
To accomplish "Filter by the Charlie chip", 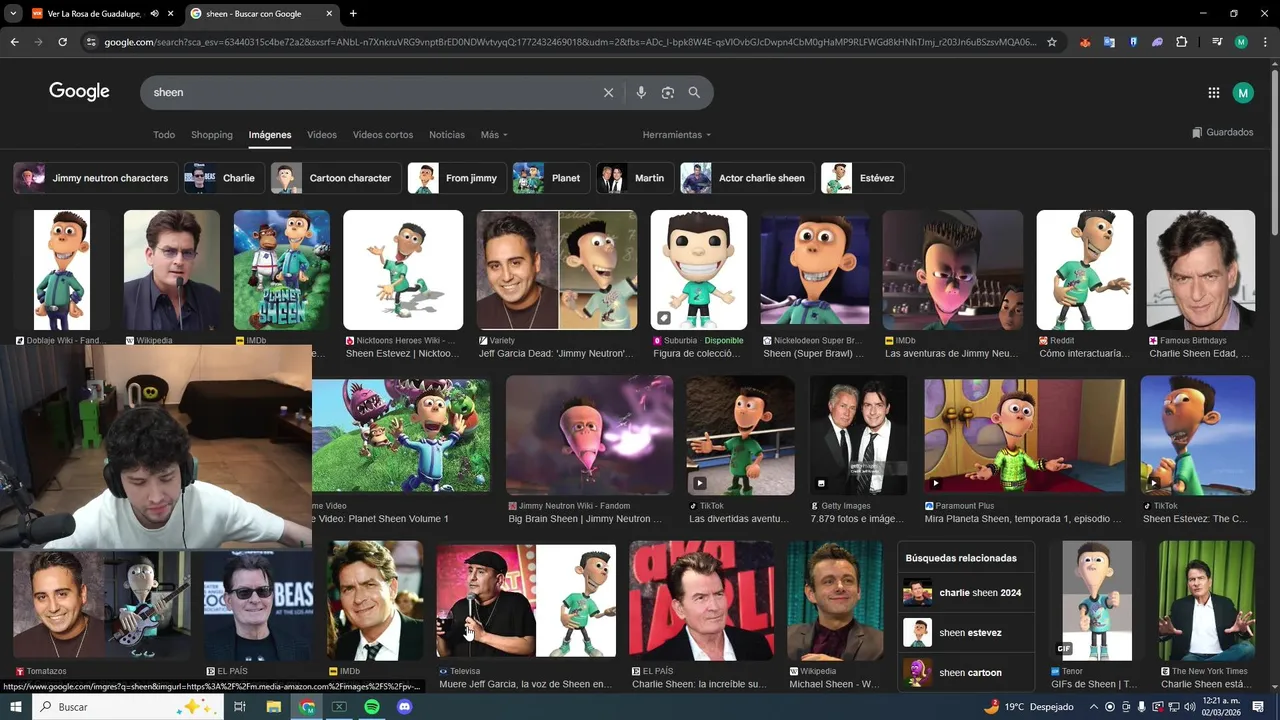I will tap(224, 178).
